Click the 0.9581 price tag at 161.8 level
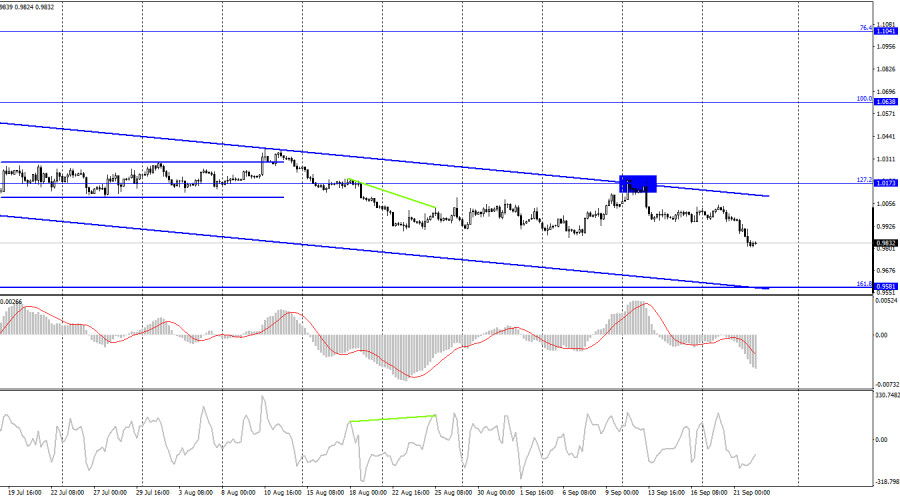Image resolution: width=900 pixels, height=500 pixels. [x=886, y=286]
